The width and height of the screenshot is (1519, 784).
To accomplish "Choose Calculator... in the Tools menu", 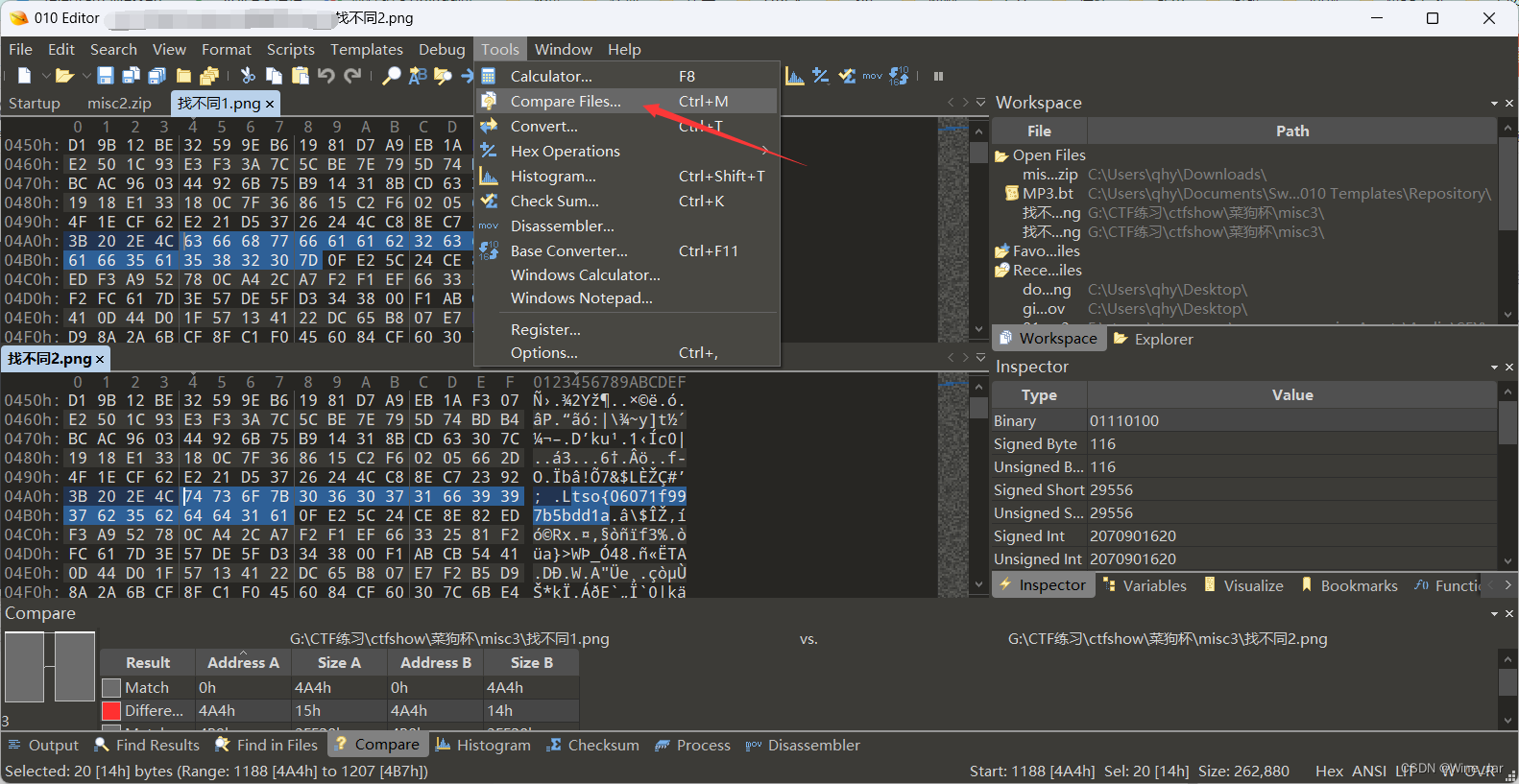I will click(x=627, y=76).
